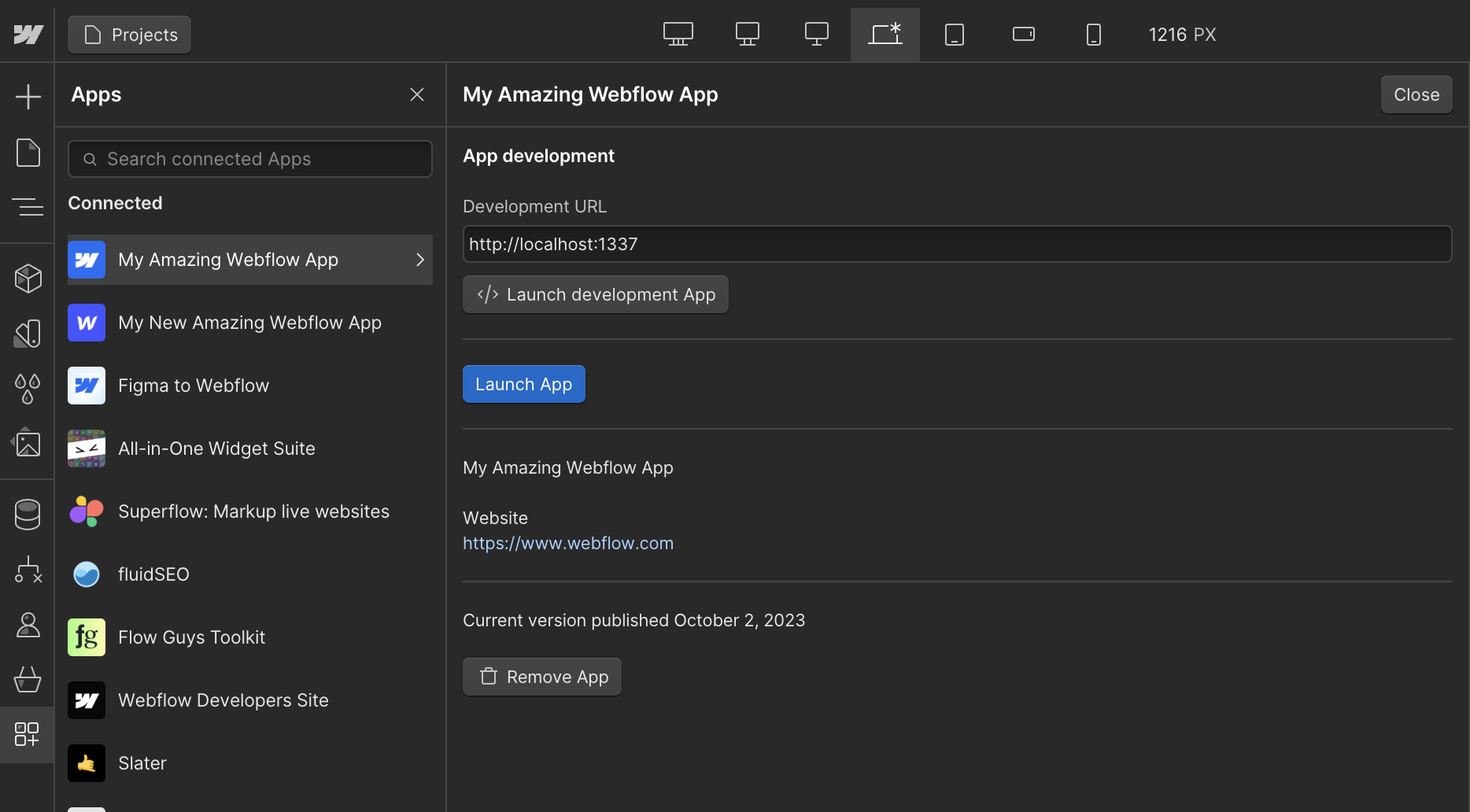The width and height of the screenshot is (1470, 812).
Task: Open the Ecommerce basket panel
Action: tap(28, 679)
